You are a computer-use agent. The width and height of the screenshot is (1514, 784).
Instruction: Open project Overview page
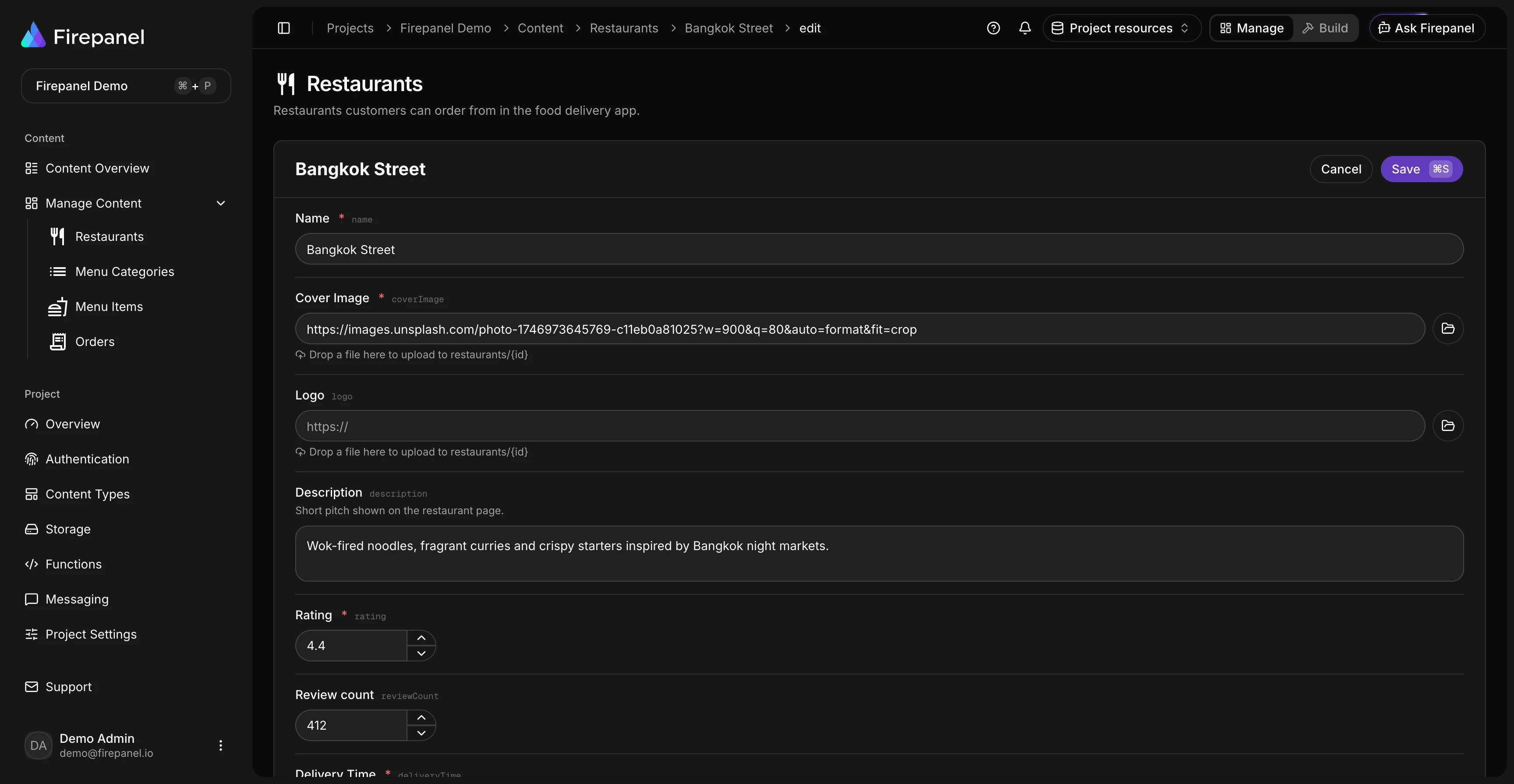pos(62,424)
